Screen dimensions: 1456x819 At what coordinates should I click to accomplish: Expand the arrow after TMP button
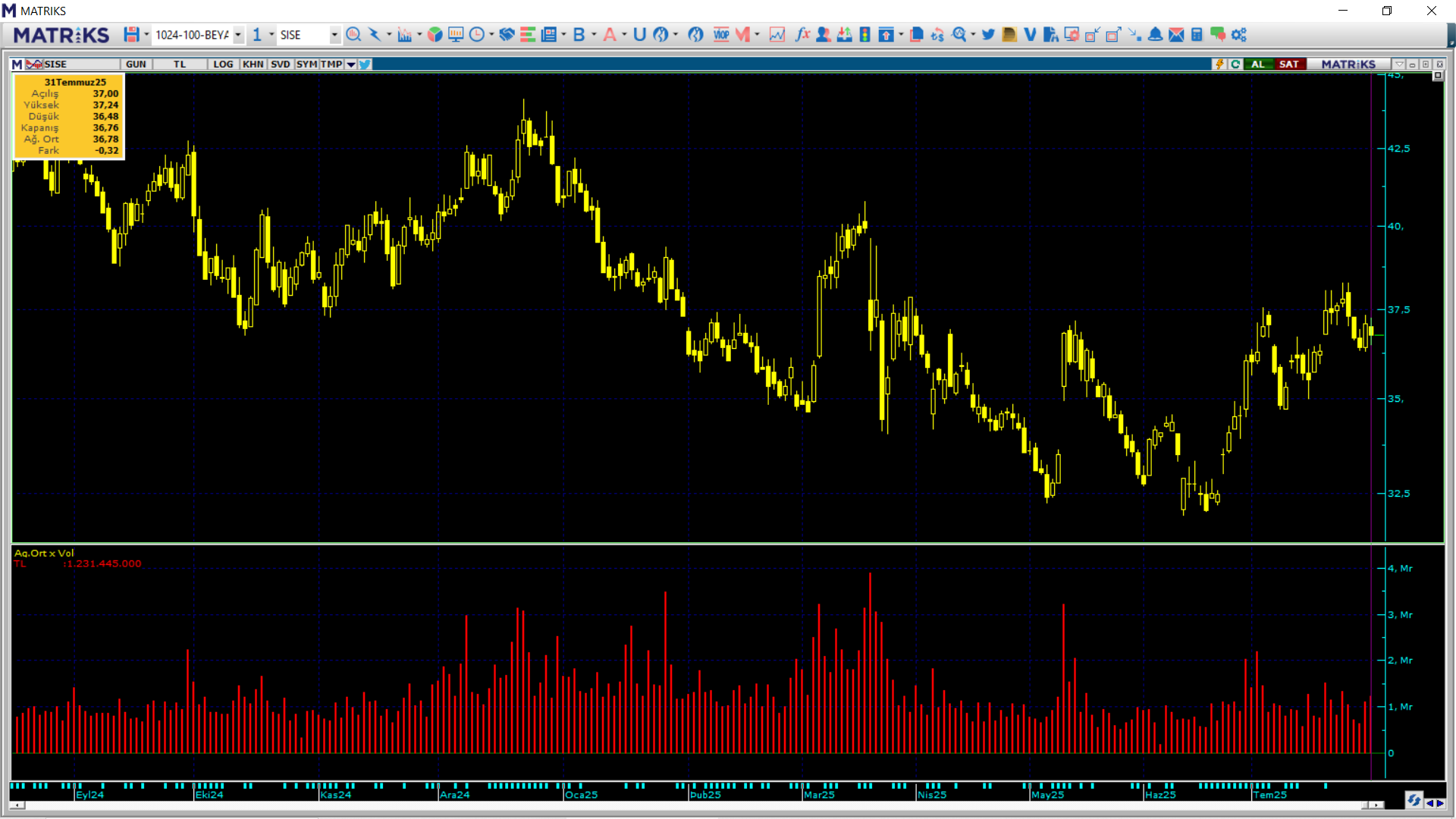351,64
